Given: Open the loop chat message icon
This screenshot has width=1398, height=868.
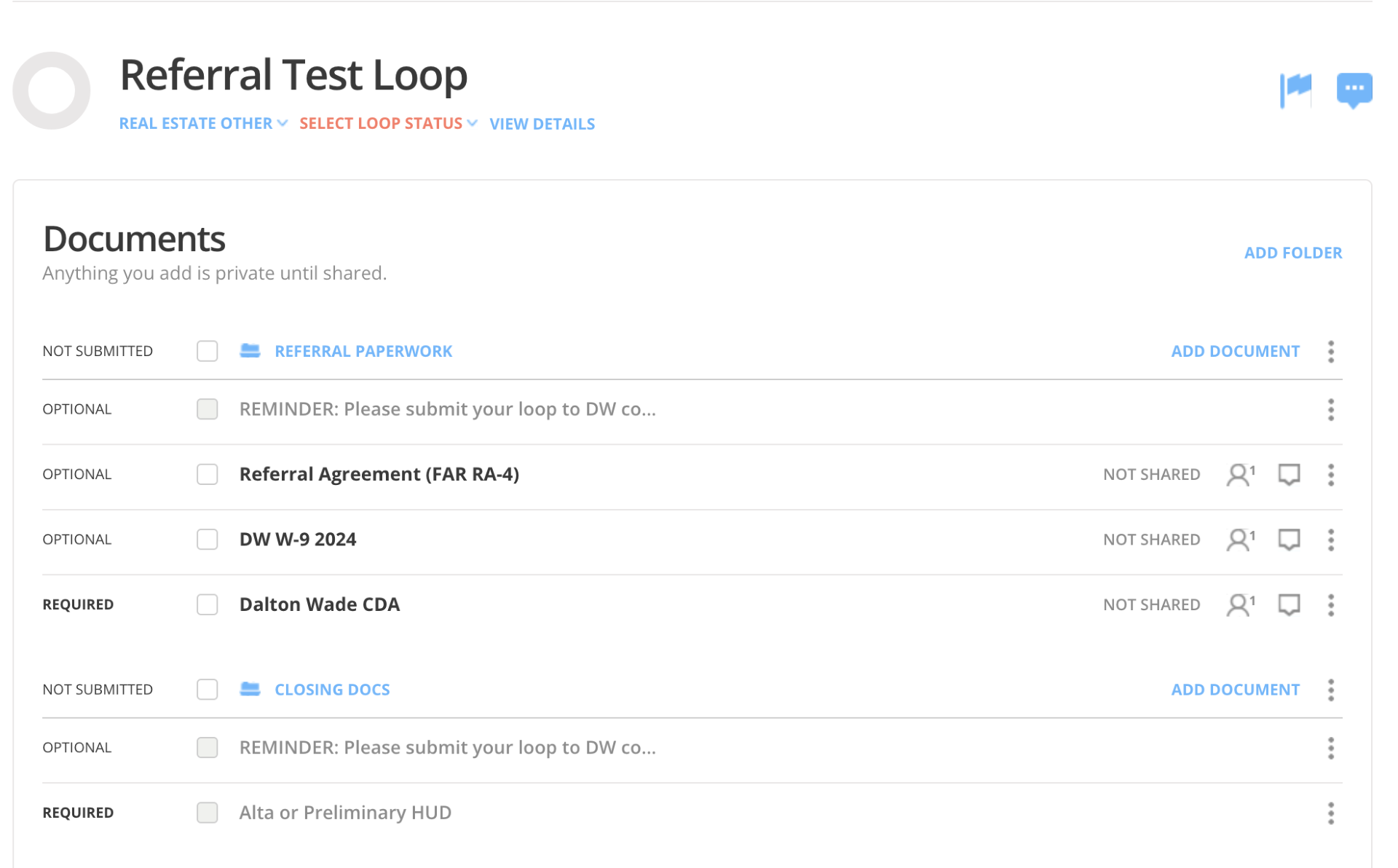Looking at the screenshot, I should tap(1354, 90).
